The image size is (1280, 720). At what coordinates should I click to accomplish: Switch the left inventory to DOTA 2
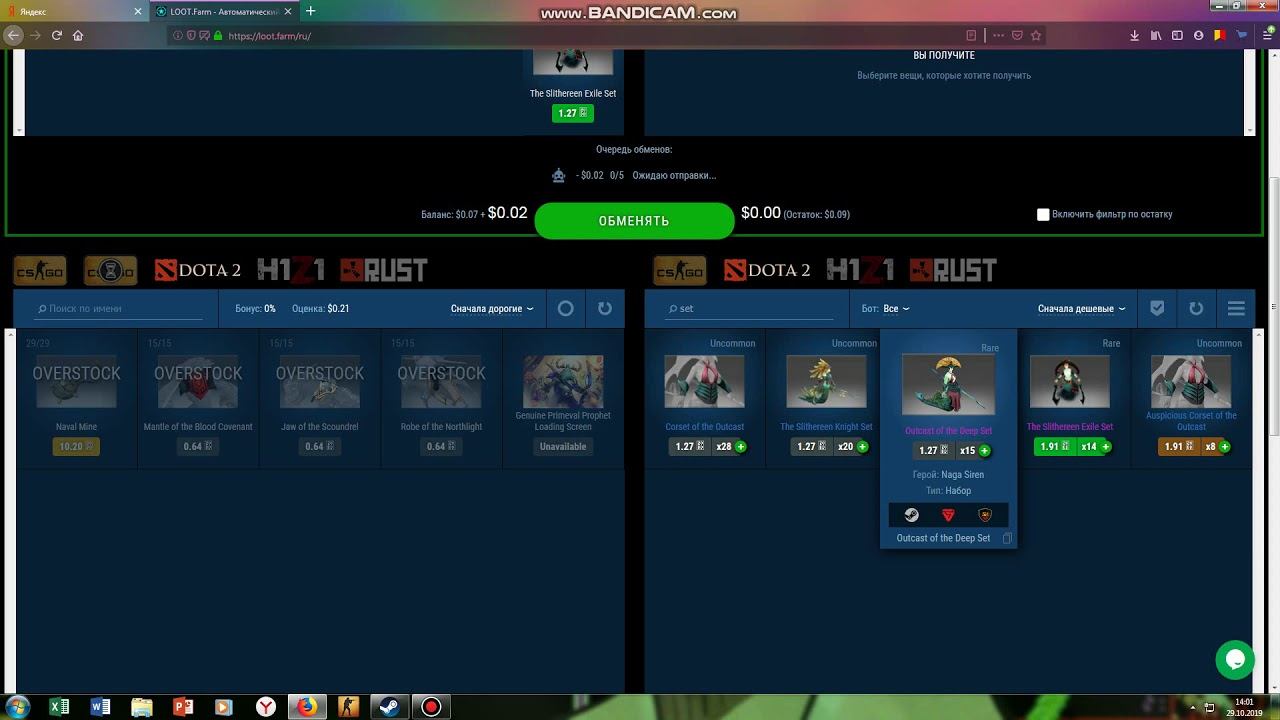(198, 270)
